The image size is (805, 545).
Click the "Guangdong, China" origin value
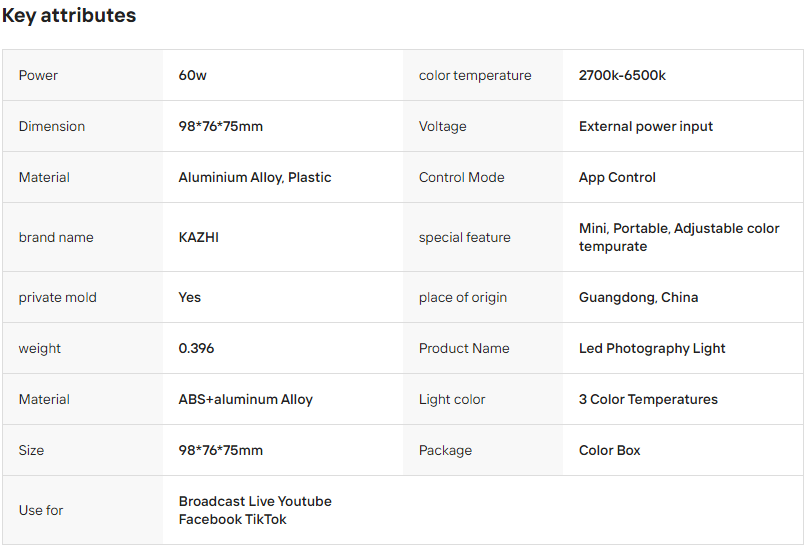(x=638, y=297)
